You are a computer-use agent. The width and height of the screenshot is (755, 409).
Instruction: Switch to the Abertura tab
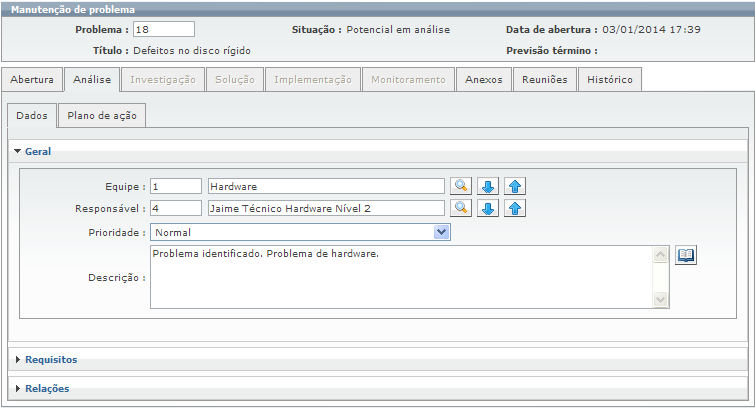pos(32,79)
